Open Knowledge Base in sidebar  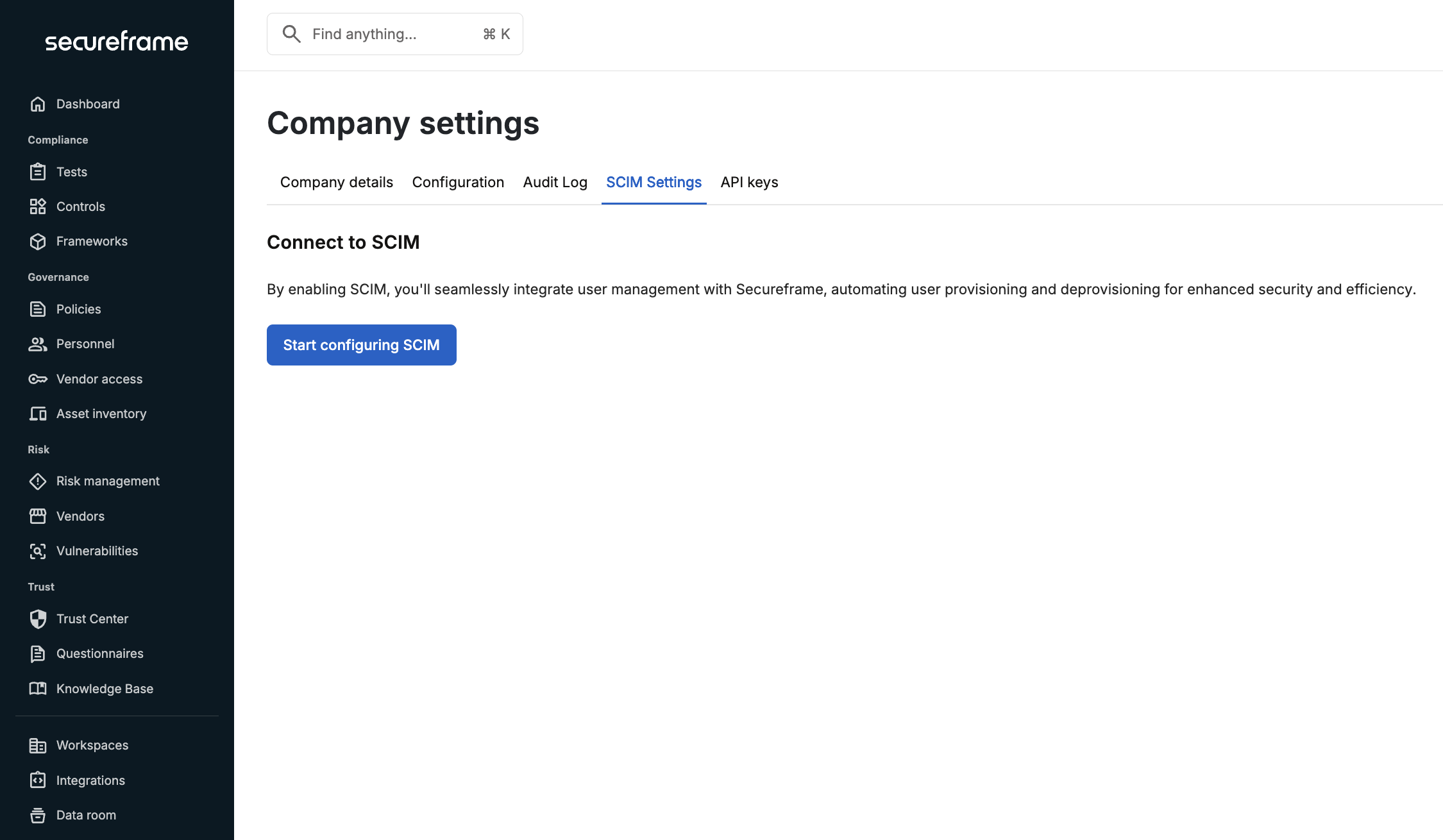[105, 689]
